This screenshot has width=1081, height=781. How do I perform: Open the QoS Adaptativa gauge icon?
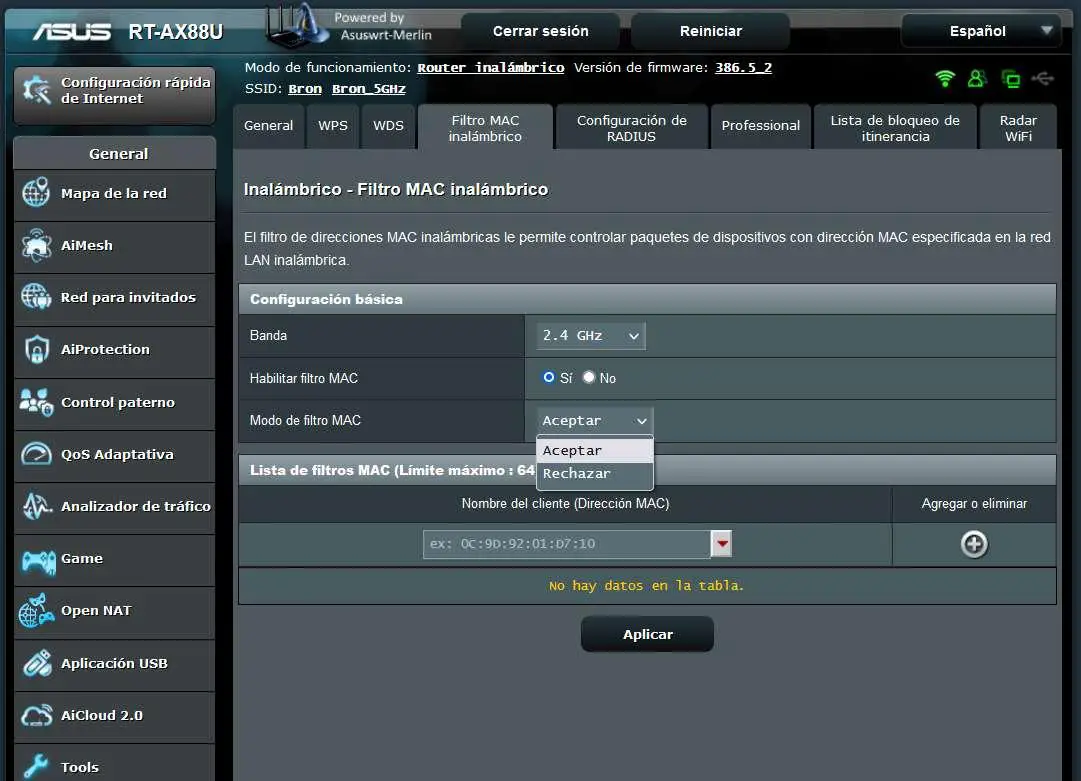[36, 454]
